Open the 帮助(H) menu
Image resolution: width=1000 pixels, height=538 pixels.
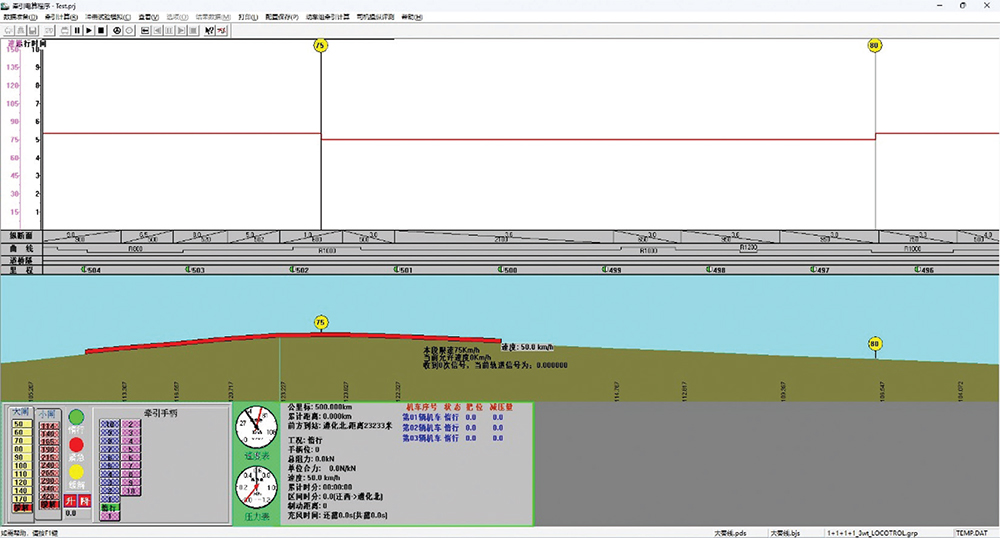point(410,17)
